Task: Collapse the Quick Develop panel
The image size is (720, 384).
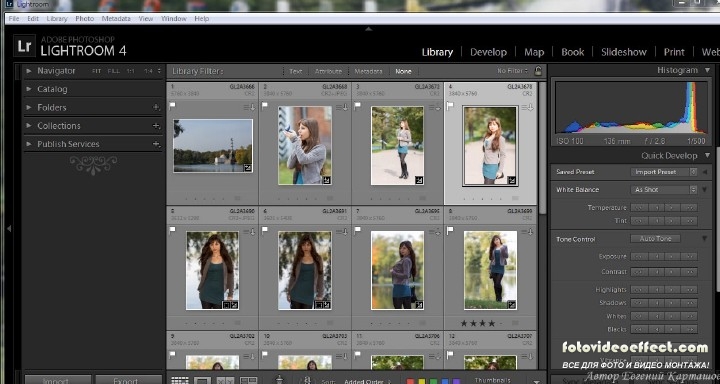Action: coord(707,156)
